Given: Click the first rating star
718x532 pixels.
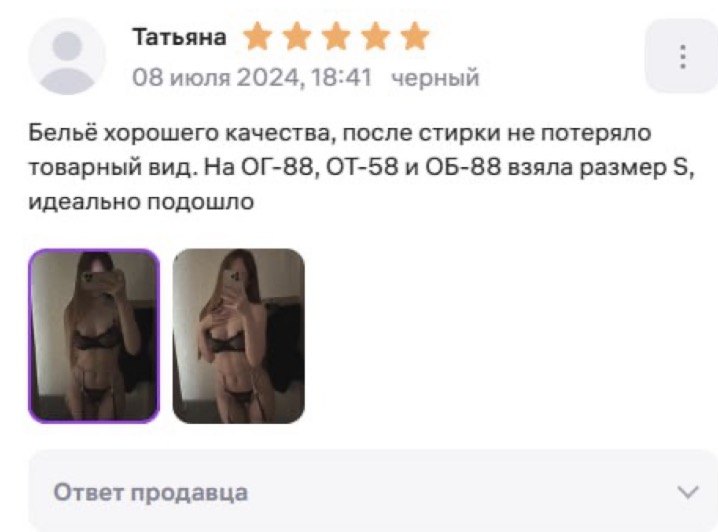Looking at the screenshot, I should (x=257, y=37).
